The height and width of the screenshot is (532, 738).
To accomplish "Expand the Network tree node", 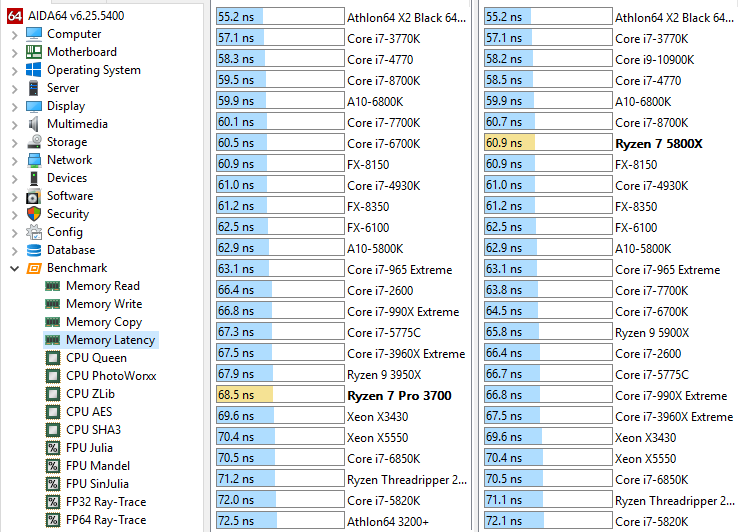I will 15,161.
